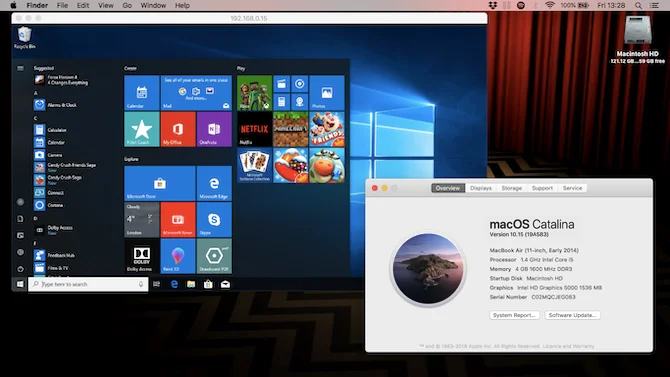Launch the Paint 3D tile

[x=178, y=256]
